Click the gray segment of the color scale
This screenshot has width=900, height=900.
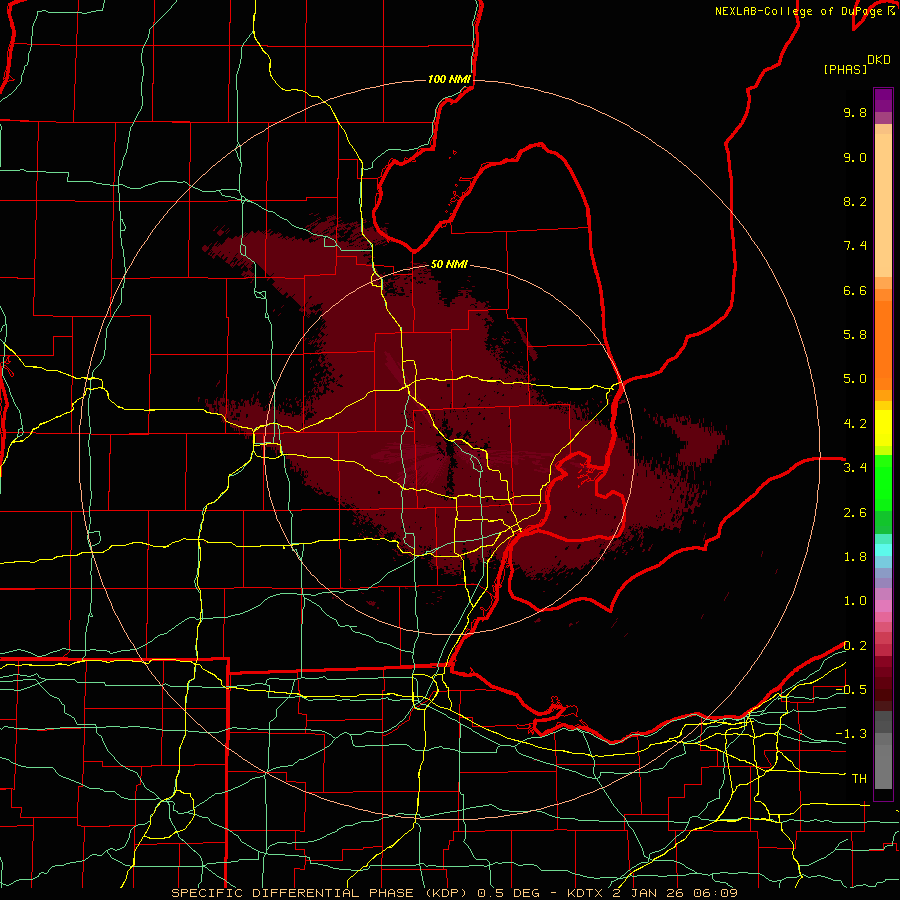tap(883, 749)
